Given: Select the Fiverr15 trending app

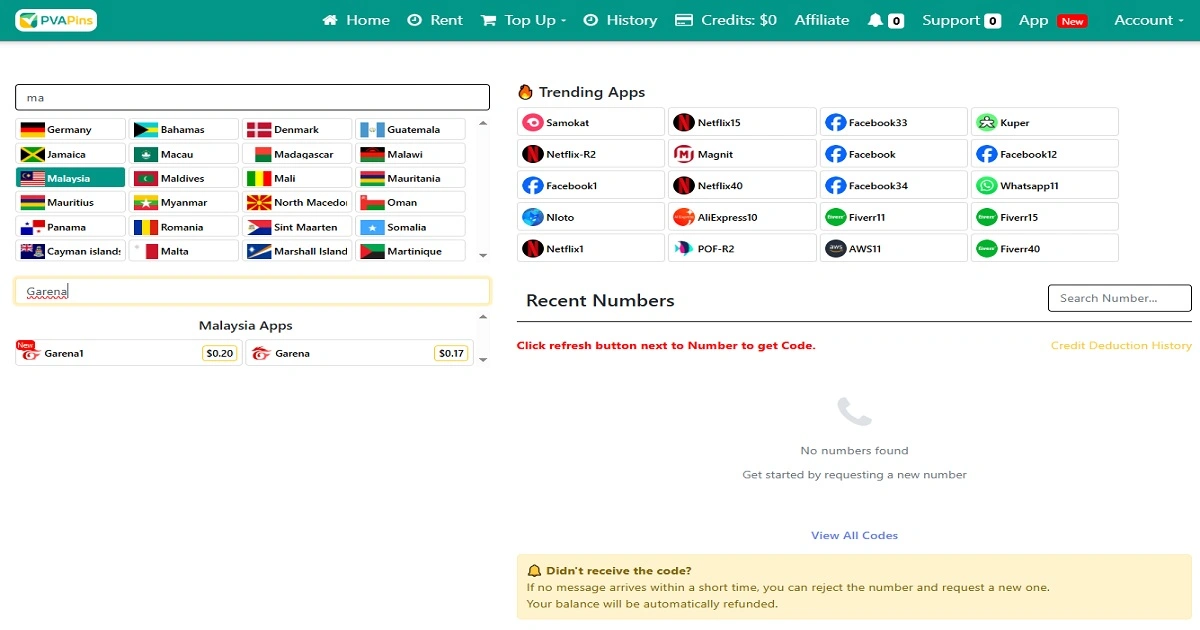Looking at the screenshot, I should coord(1045,217).
